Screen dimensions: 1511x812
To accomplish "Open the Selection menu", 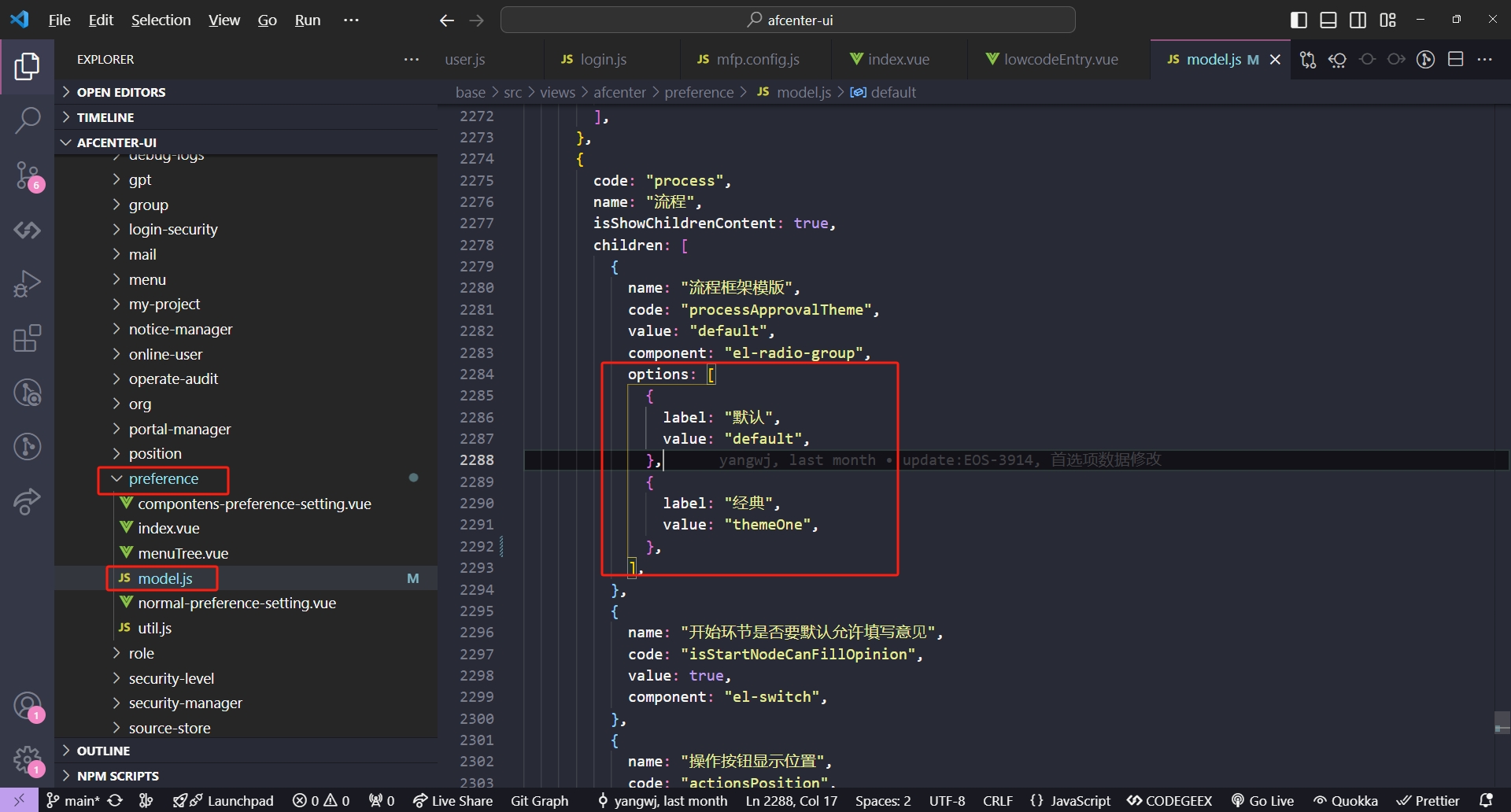I will tap(161, 20).
